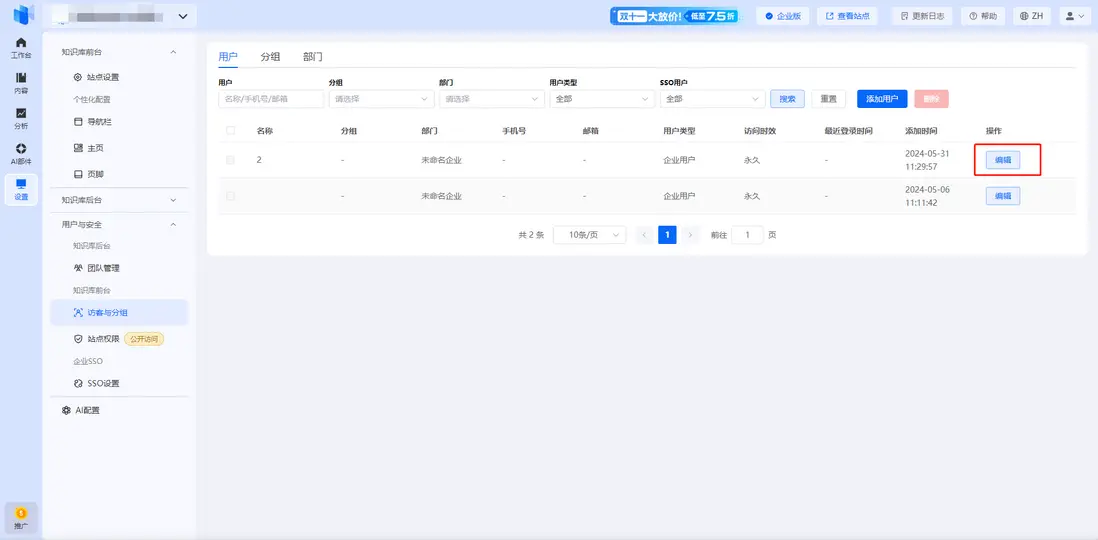The image size is (1098, 540).
Task: Switch to the 用户 tab
Action: (x=228, y=57)
